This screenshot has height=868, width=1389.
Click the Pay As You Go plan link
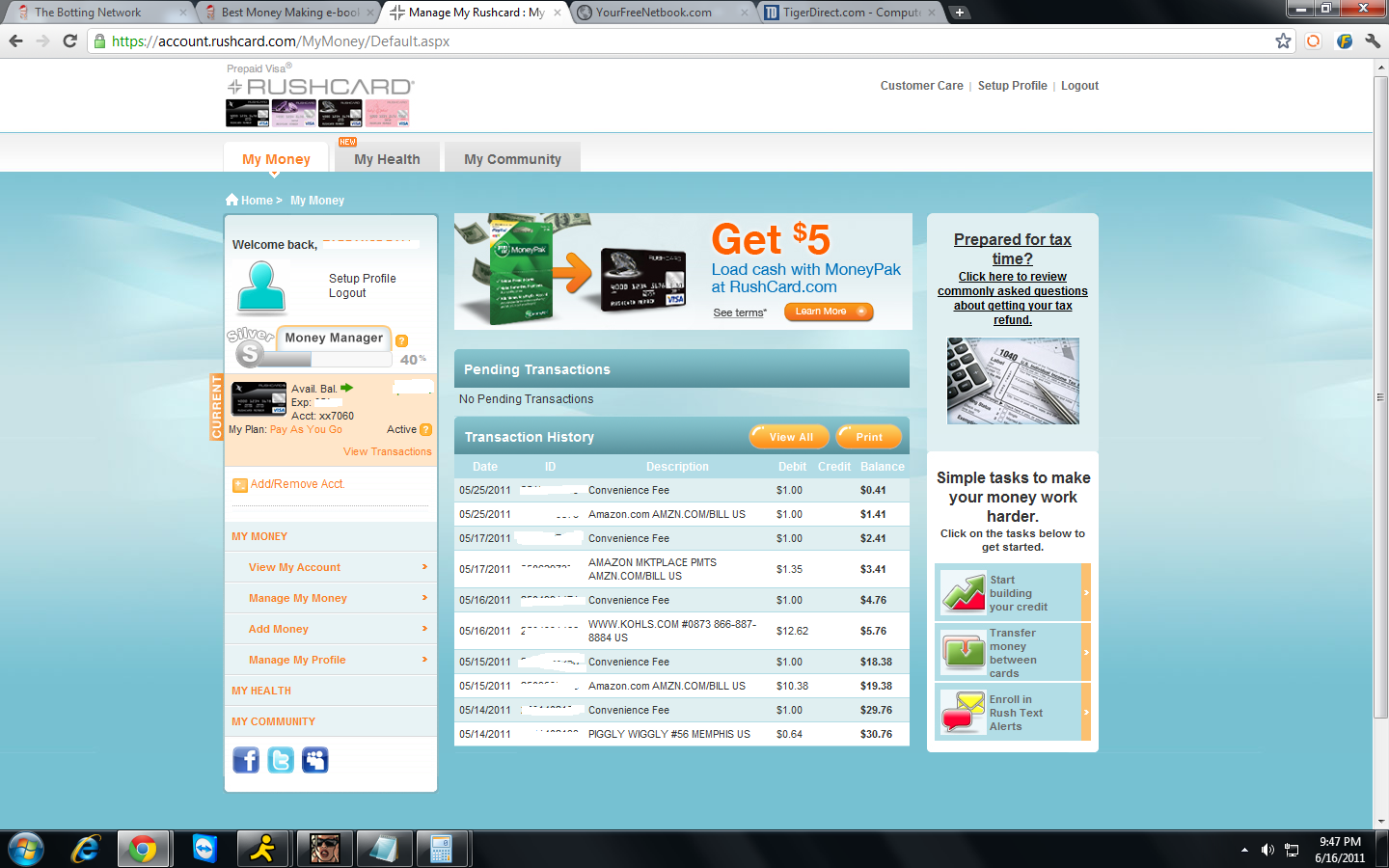click(306, 430)
